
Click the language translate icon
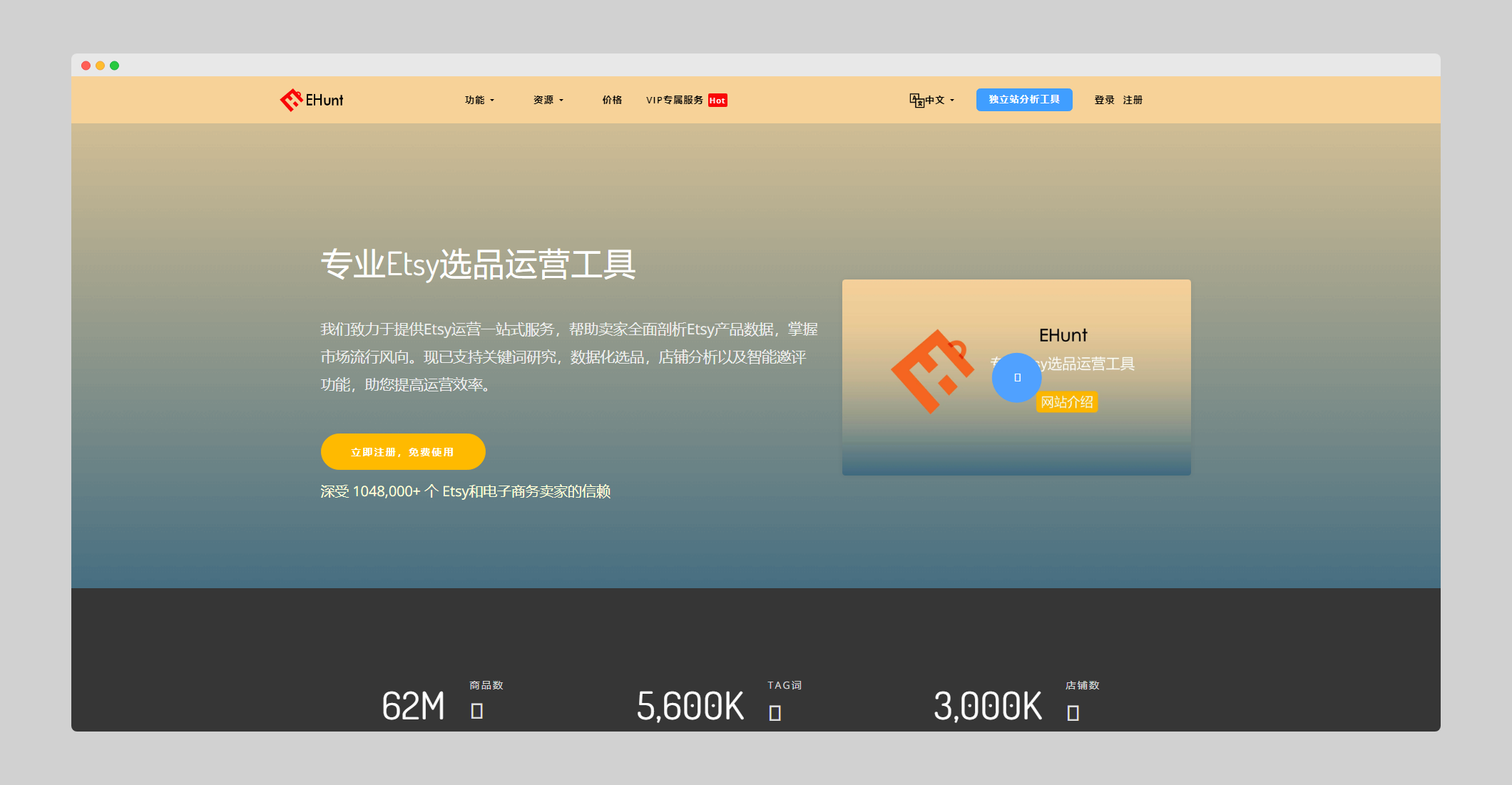coord(916,101)
